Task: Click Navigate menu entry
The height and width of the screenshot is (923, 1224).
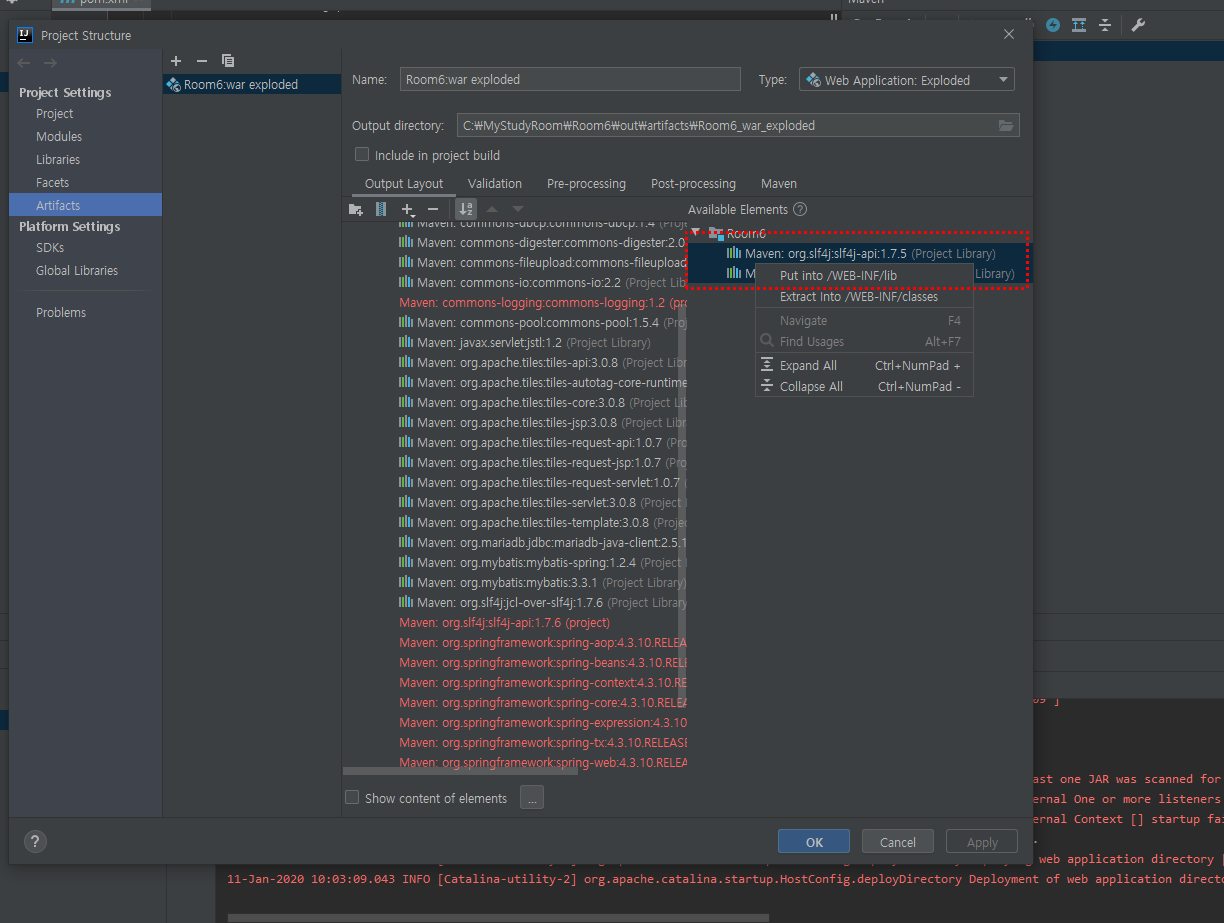Action: click(x=864, y=321)
